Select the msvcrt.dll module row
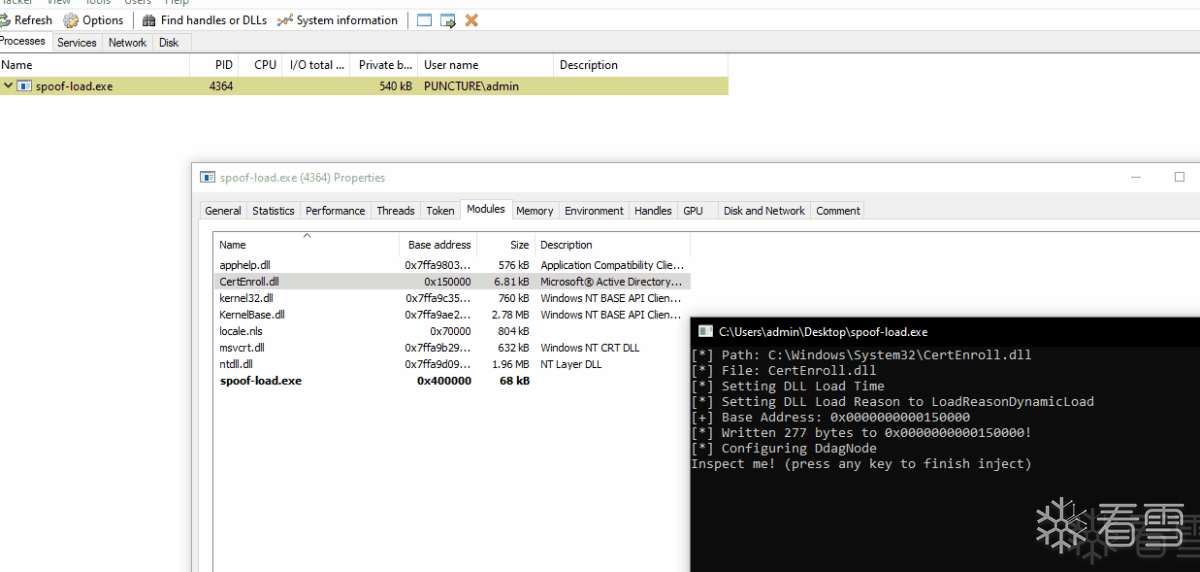Viewport: 1200px width, 572px height. tap(452, 348)
